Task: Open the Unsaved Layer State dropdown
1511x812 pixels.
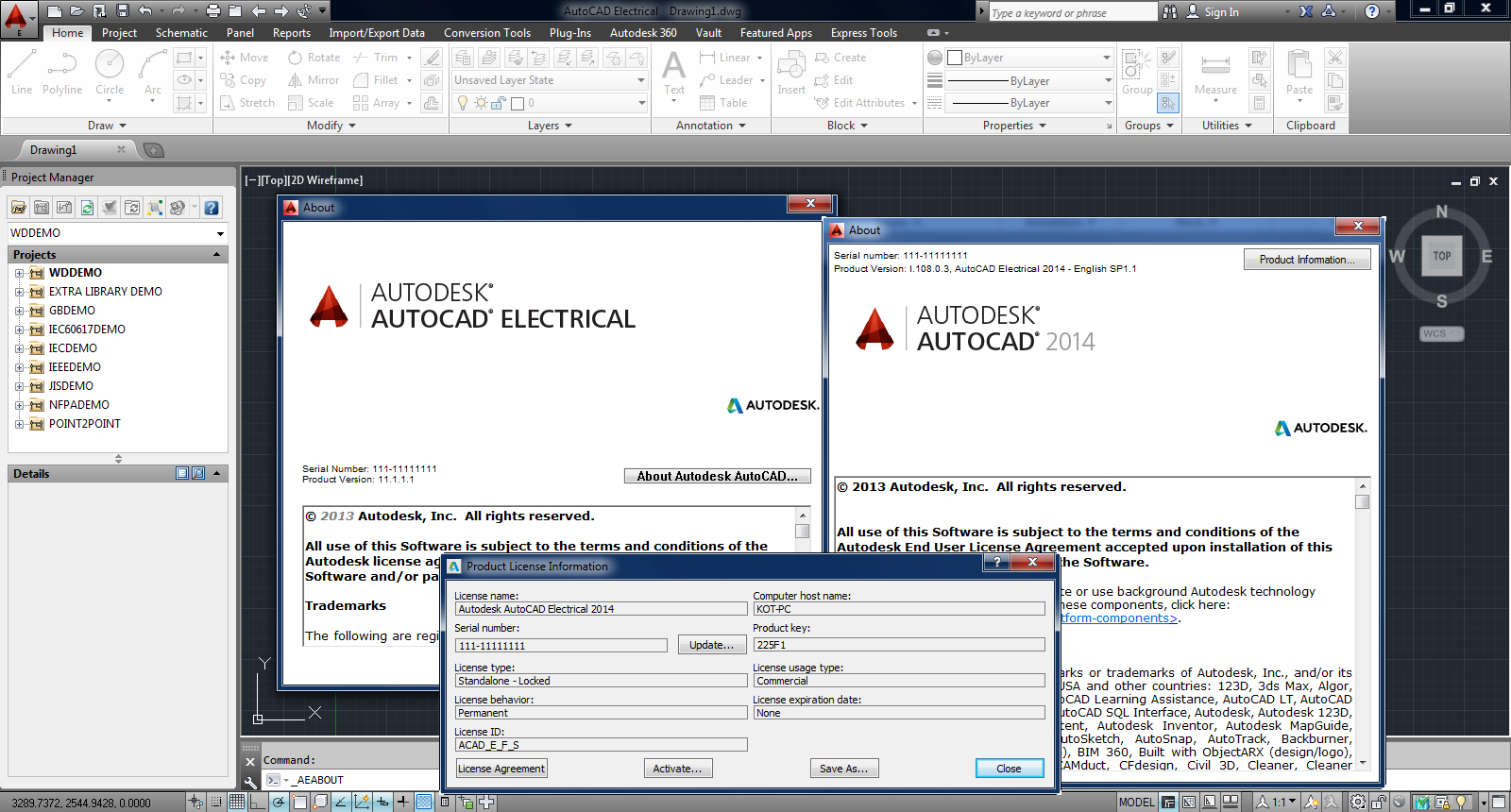Action: pos(550,80)
